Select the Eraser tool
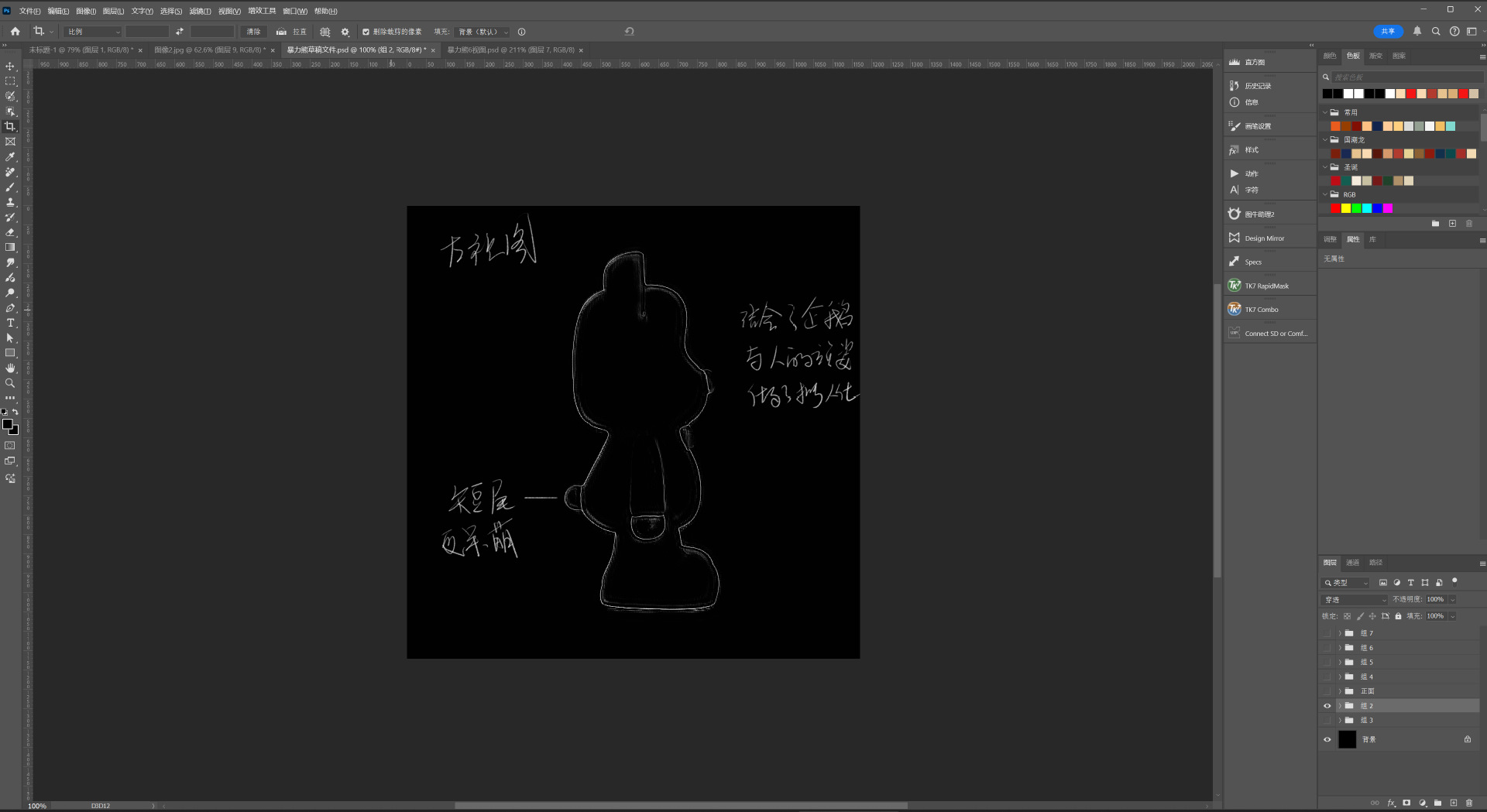Image resolution: width=1487 pixels, height=812 pixels. (10, 232)
